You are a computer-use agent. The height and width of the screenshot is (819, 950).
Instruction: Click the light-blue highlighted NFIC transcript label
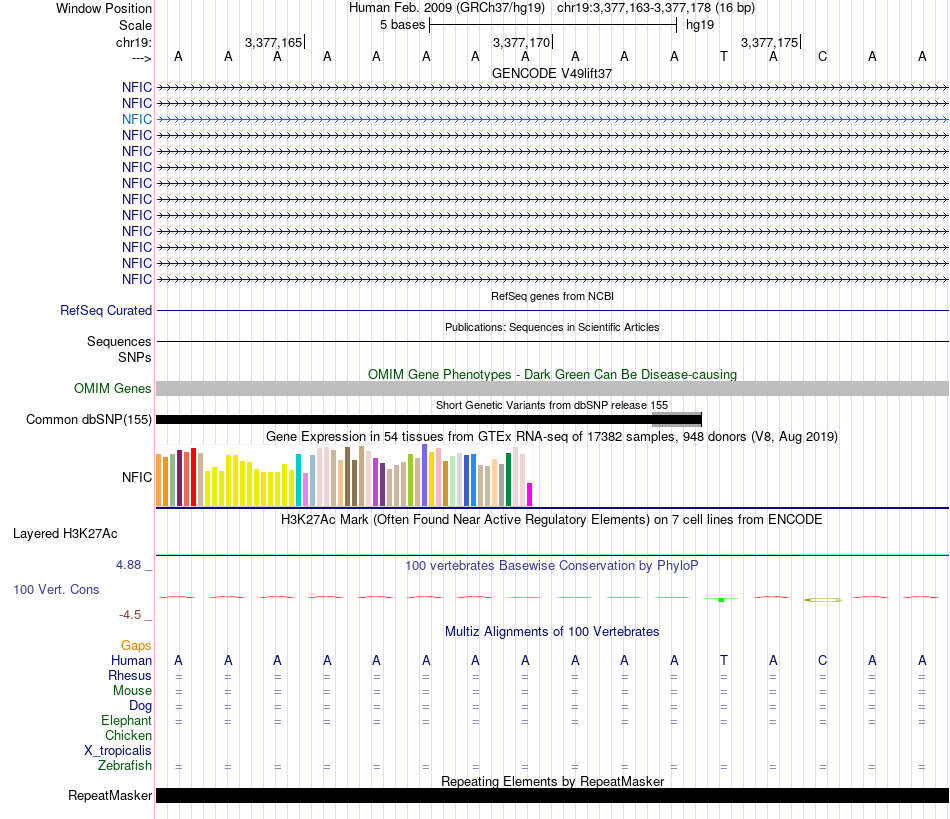click(x=136, y=119)
